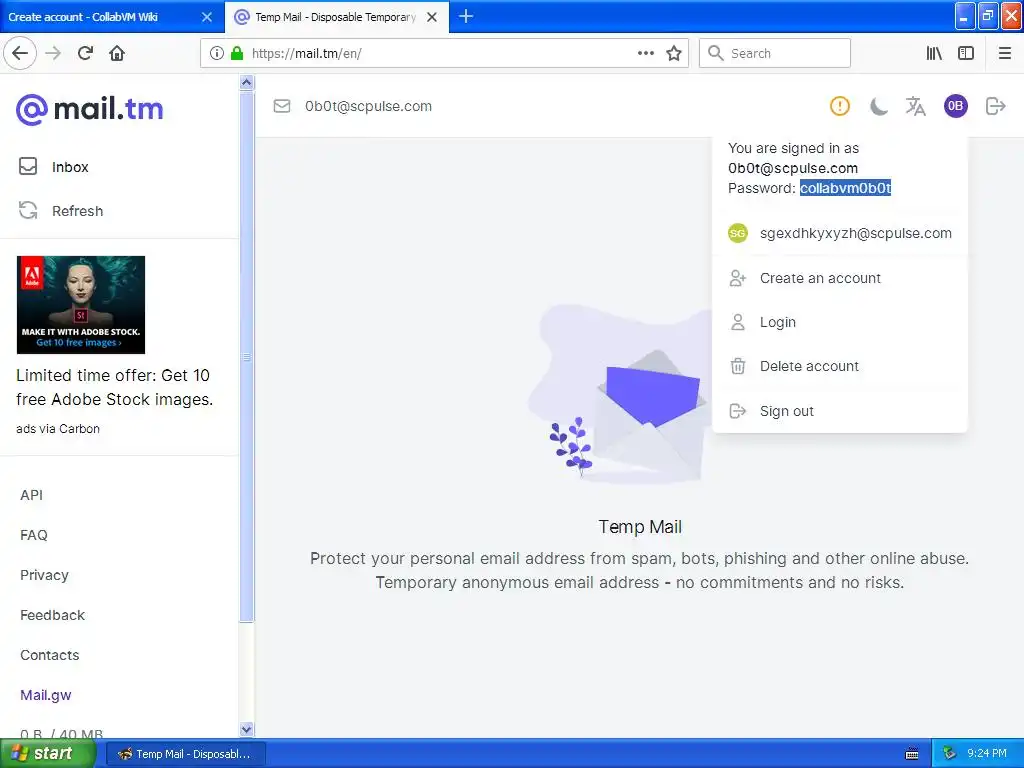This screenshot has width=1024, height=768.
Task: Click the Sign out exit icon
Action: coord(737,411)
